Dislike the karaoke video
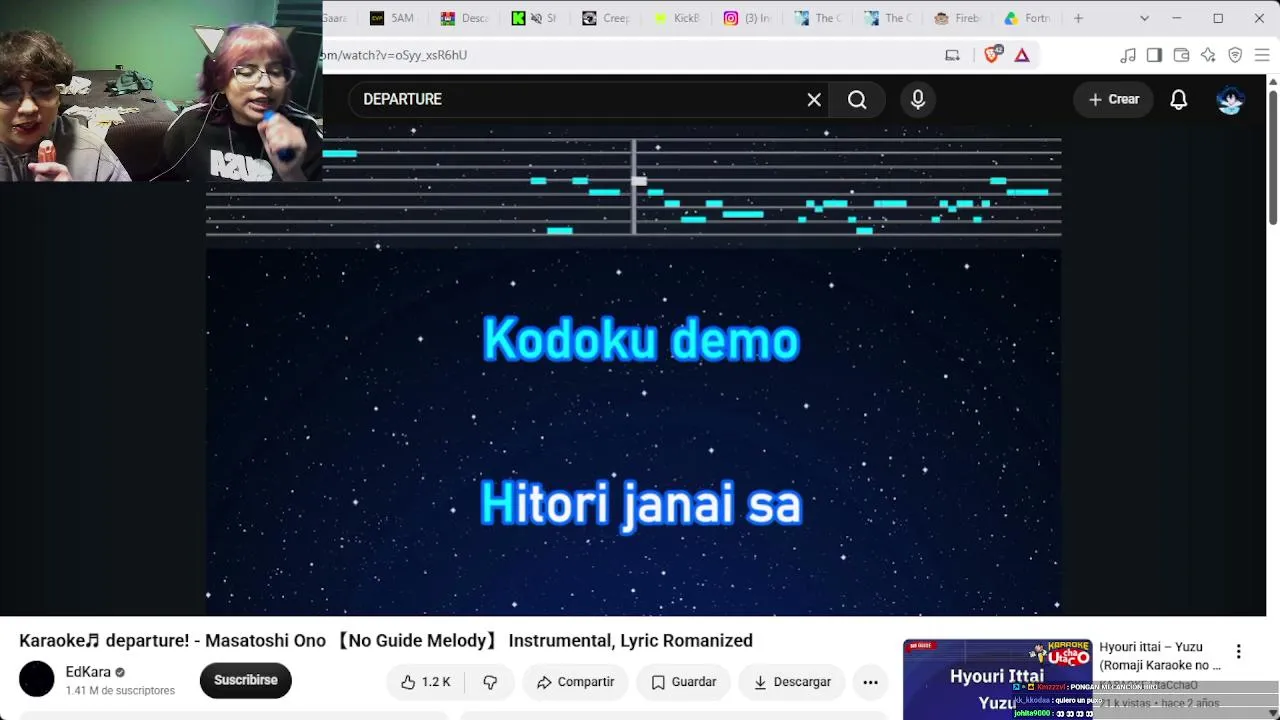1280x720 pixels. pos(490,682)
